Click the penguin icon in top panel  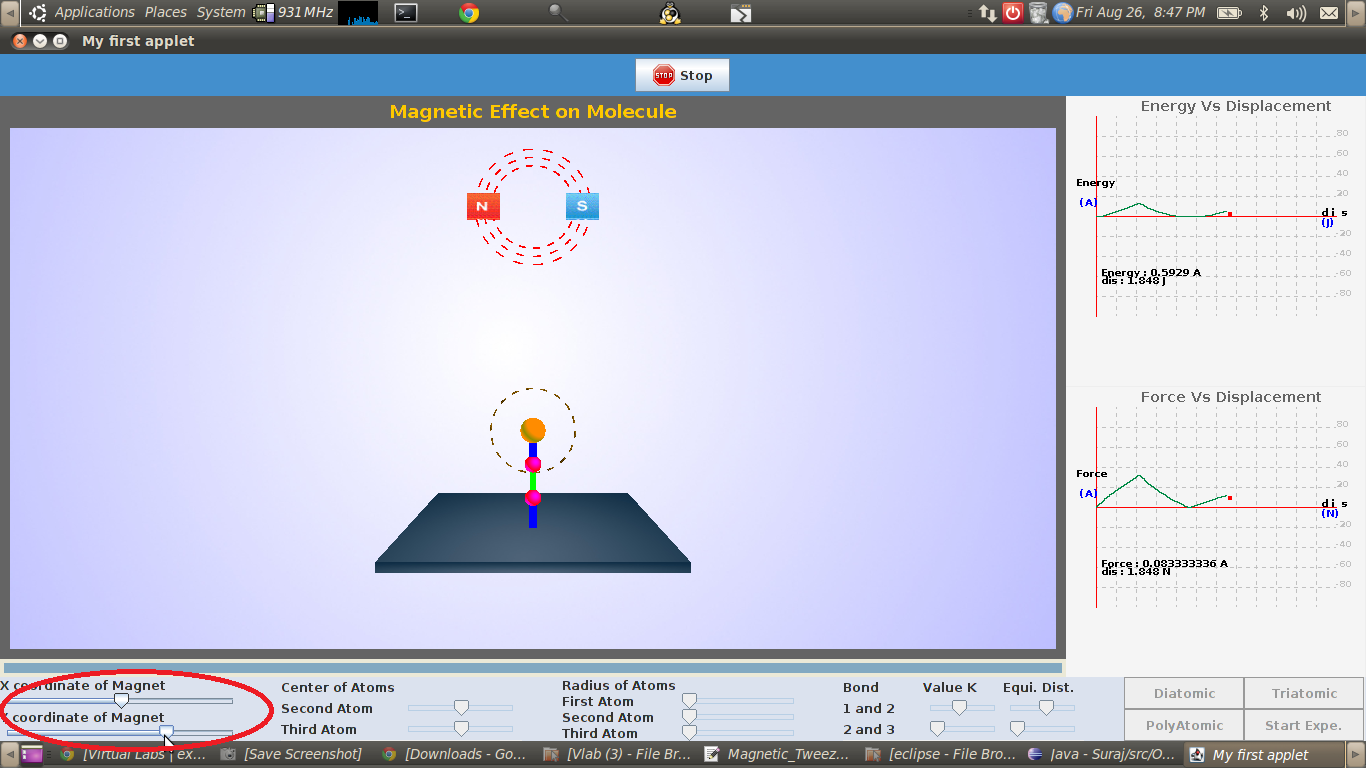click(x=671, y=13)
